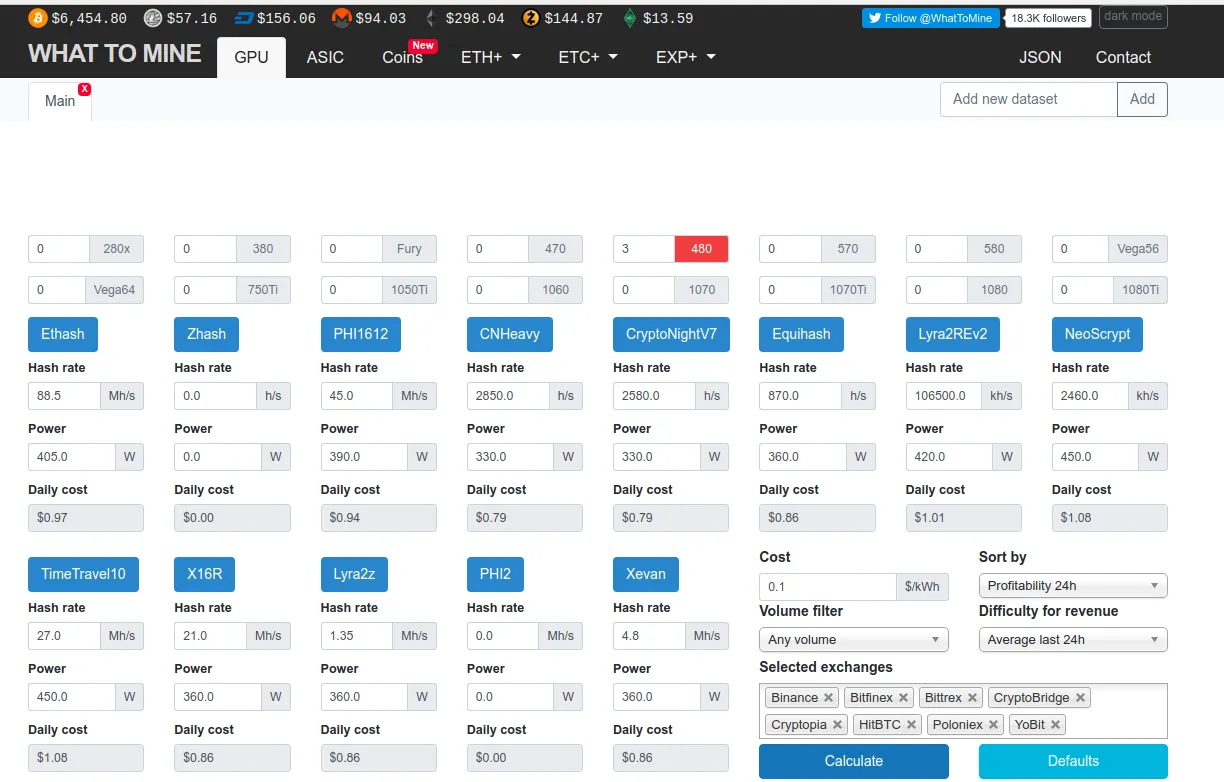
Task: Remove Poloniex exchange tag
Action: pyautogui.click(x=993, y=725)
